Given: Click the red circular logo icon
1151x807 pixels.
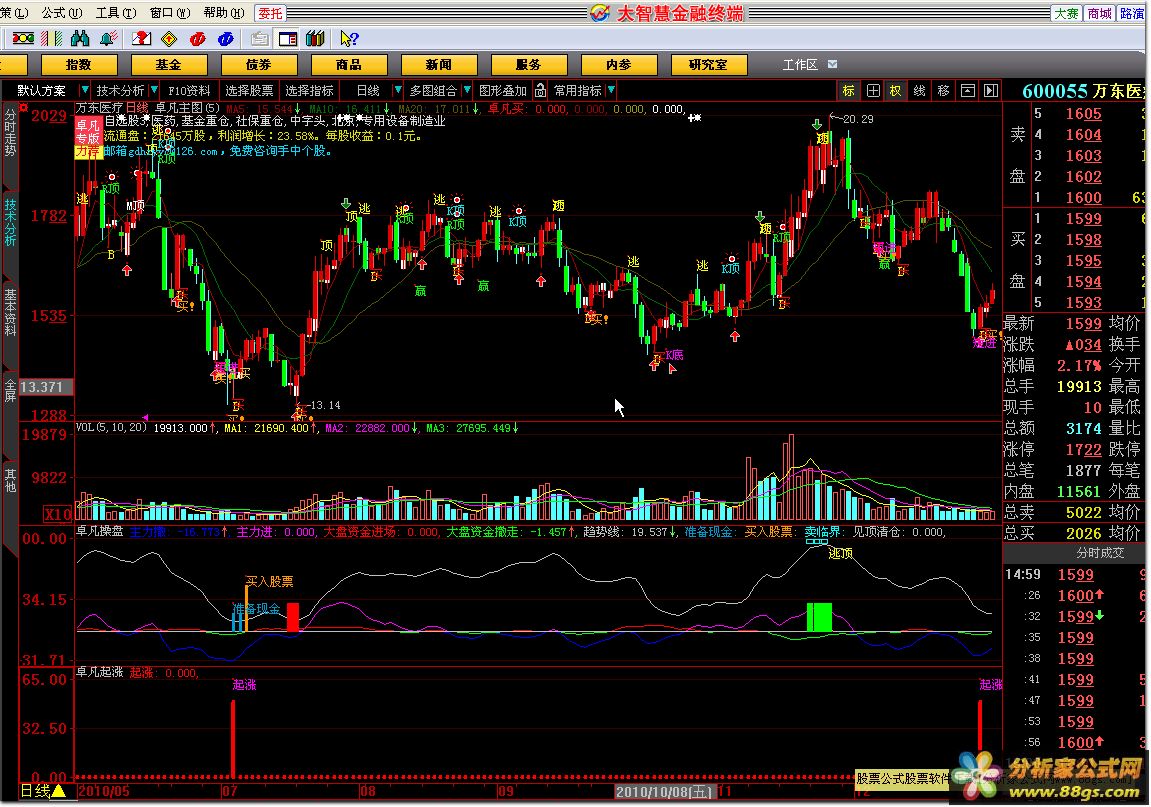Looking at the screenshot, I should (x=197, y=38).
